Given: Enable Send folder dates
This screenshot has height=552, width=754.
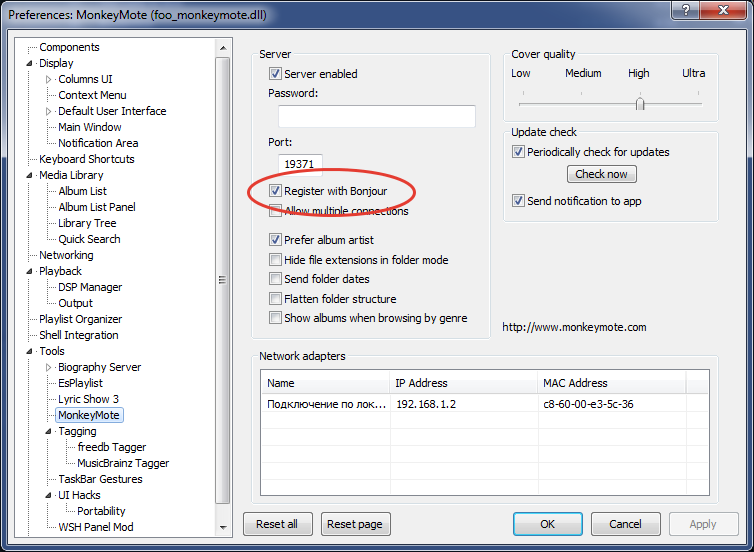Looking at the screenshot, I should tap(275, 279).
